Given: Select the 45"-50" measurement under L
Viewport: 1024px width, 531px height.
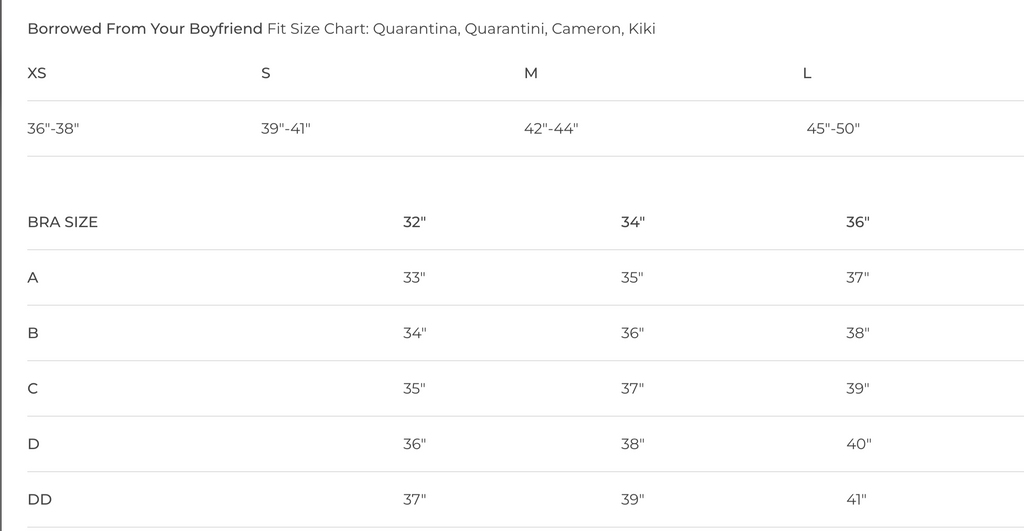Looking at the screenshot, I should pyautogui.click(x=833, y=129).
